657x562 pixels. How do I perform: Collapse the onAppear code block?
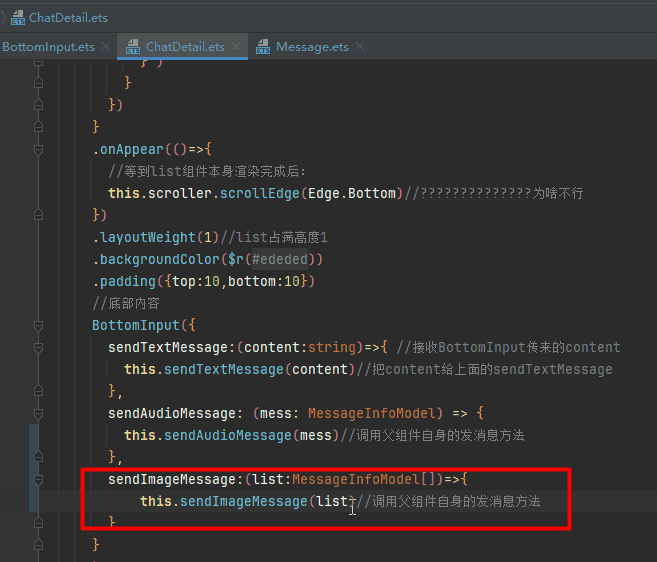pyautogui.click(x=38, y=150)
